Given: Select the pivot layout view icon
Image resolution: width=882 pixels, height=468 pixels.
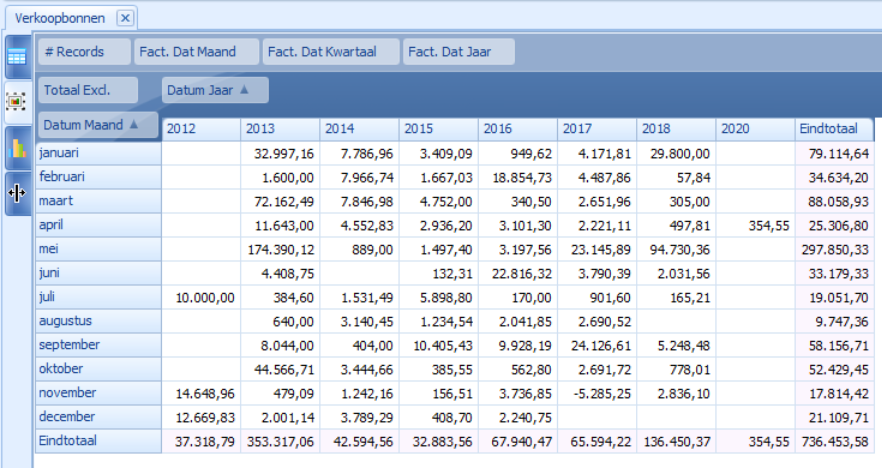Looking at the screenshot, I should coord(17,102).
